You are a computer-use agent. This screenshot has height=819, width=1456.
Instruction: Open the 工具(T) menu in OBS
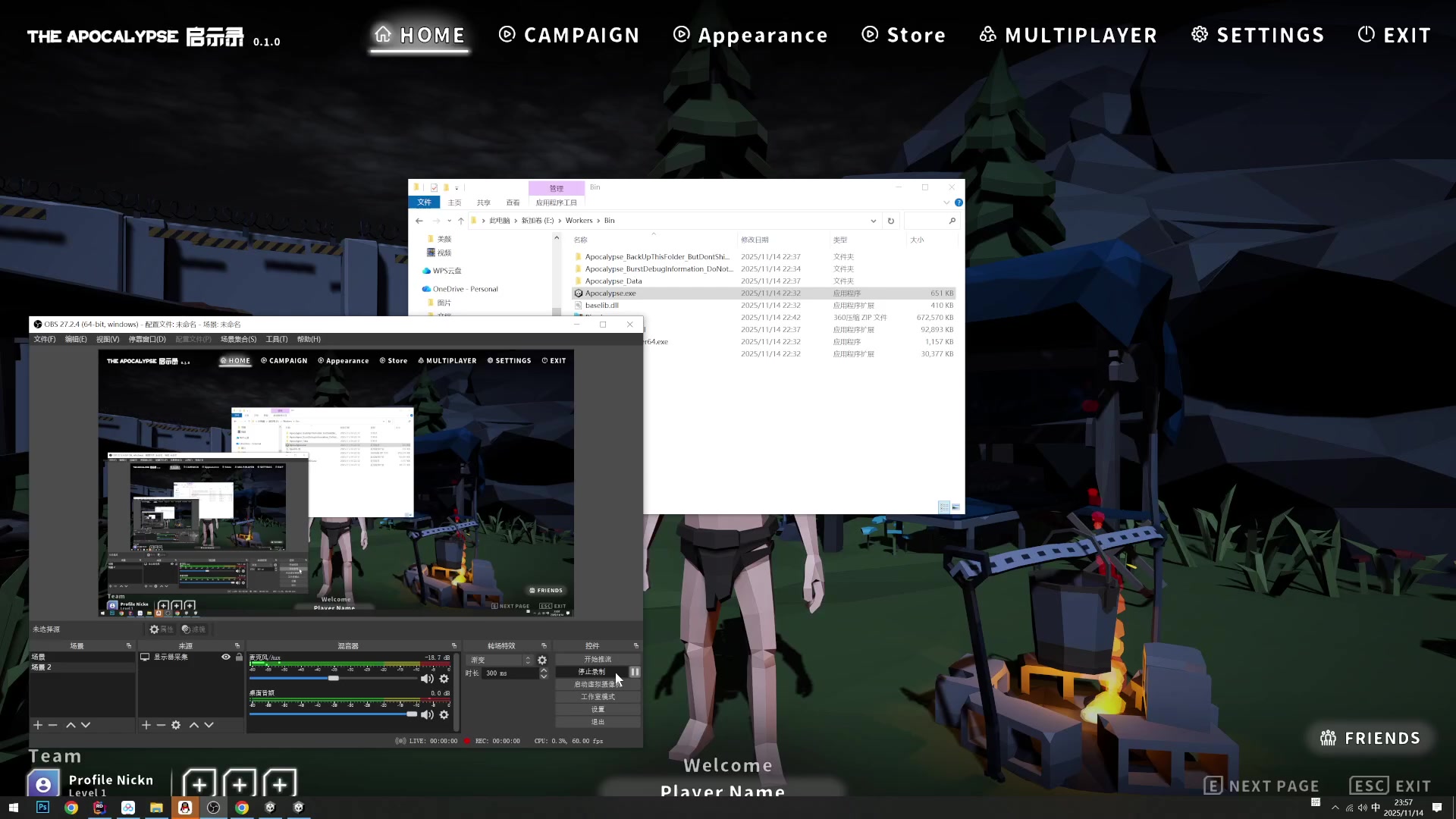point(276,339)
